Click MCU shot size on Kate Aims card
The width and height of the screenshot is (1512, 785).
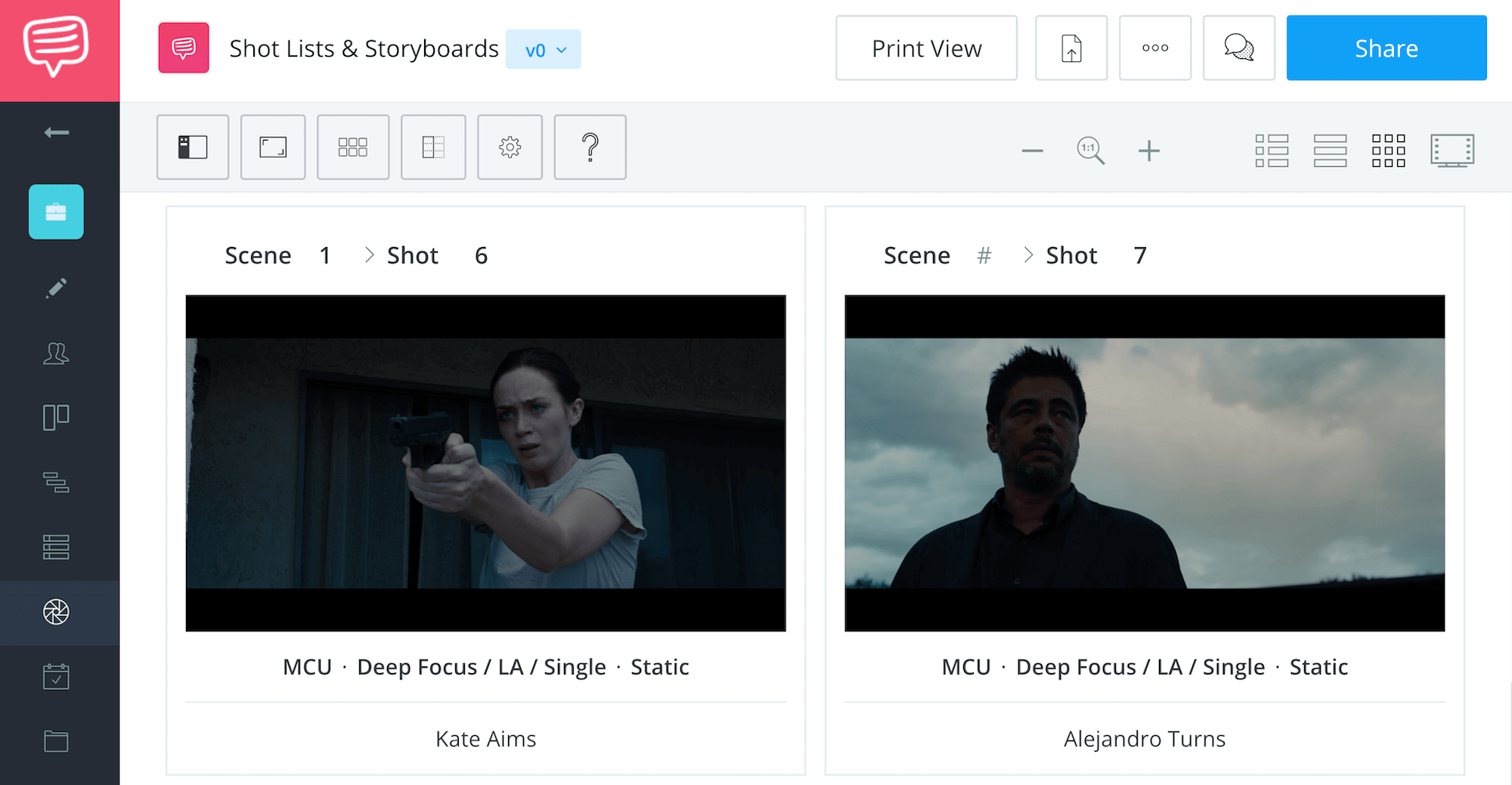(307, 667)
